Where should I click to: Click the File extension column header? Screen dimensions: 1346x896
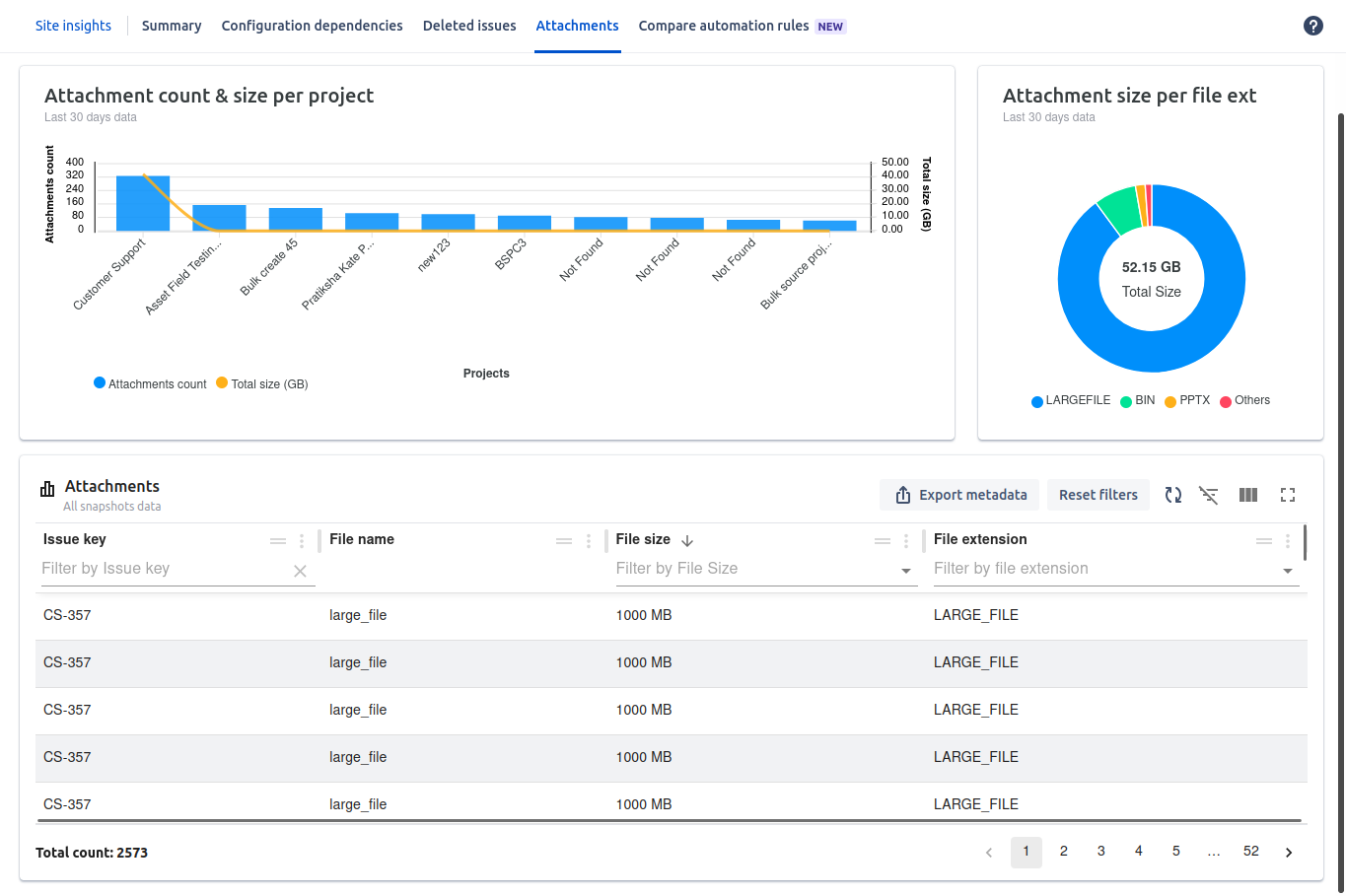point(980,539)
